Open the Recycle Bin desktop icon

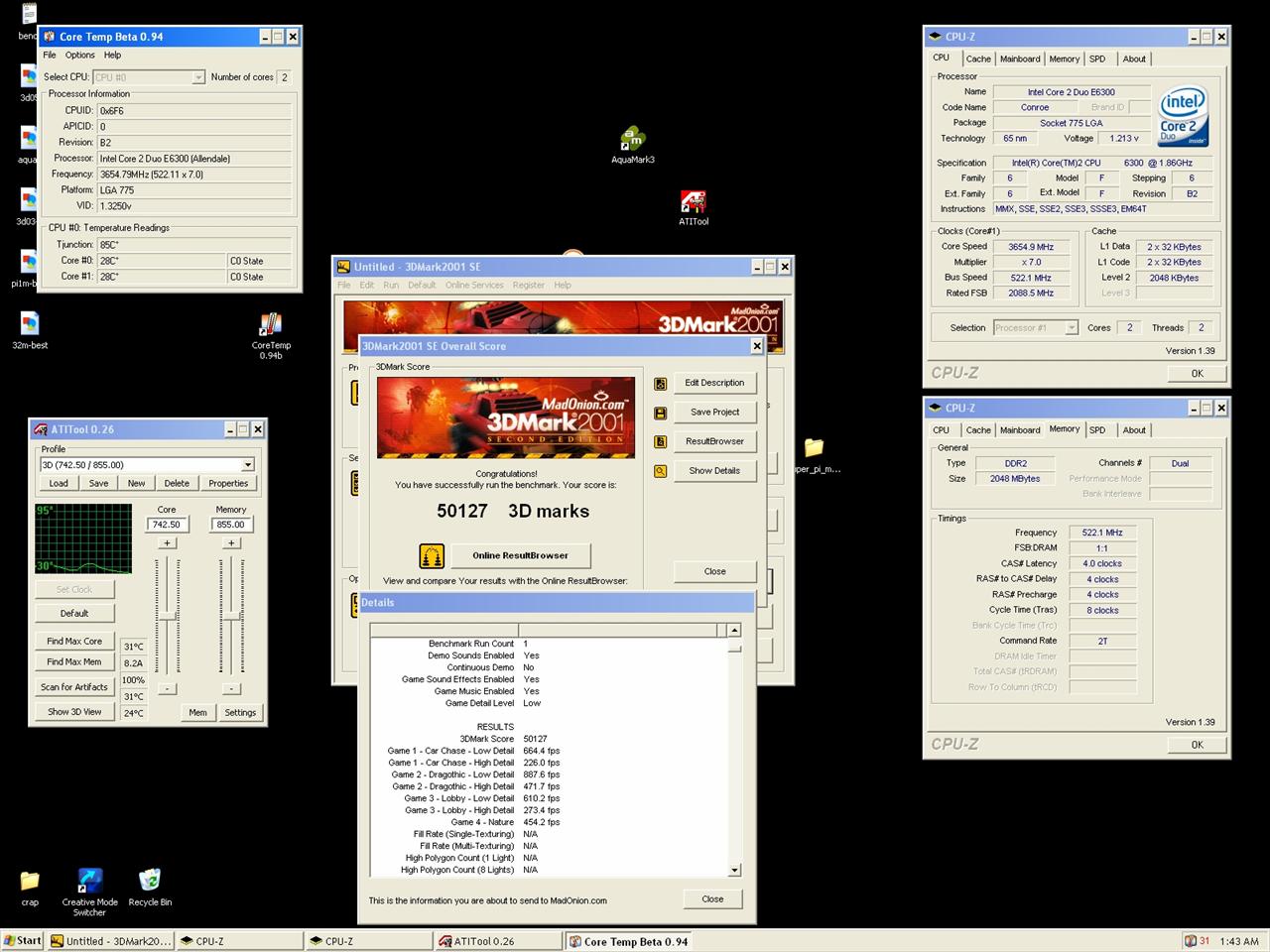150,881
